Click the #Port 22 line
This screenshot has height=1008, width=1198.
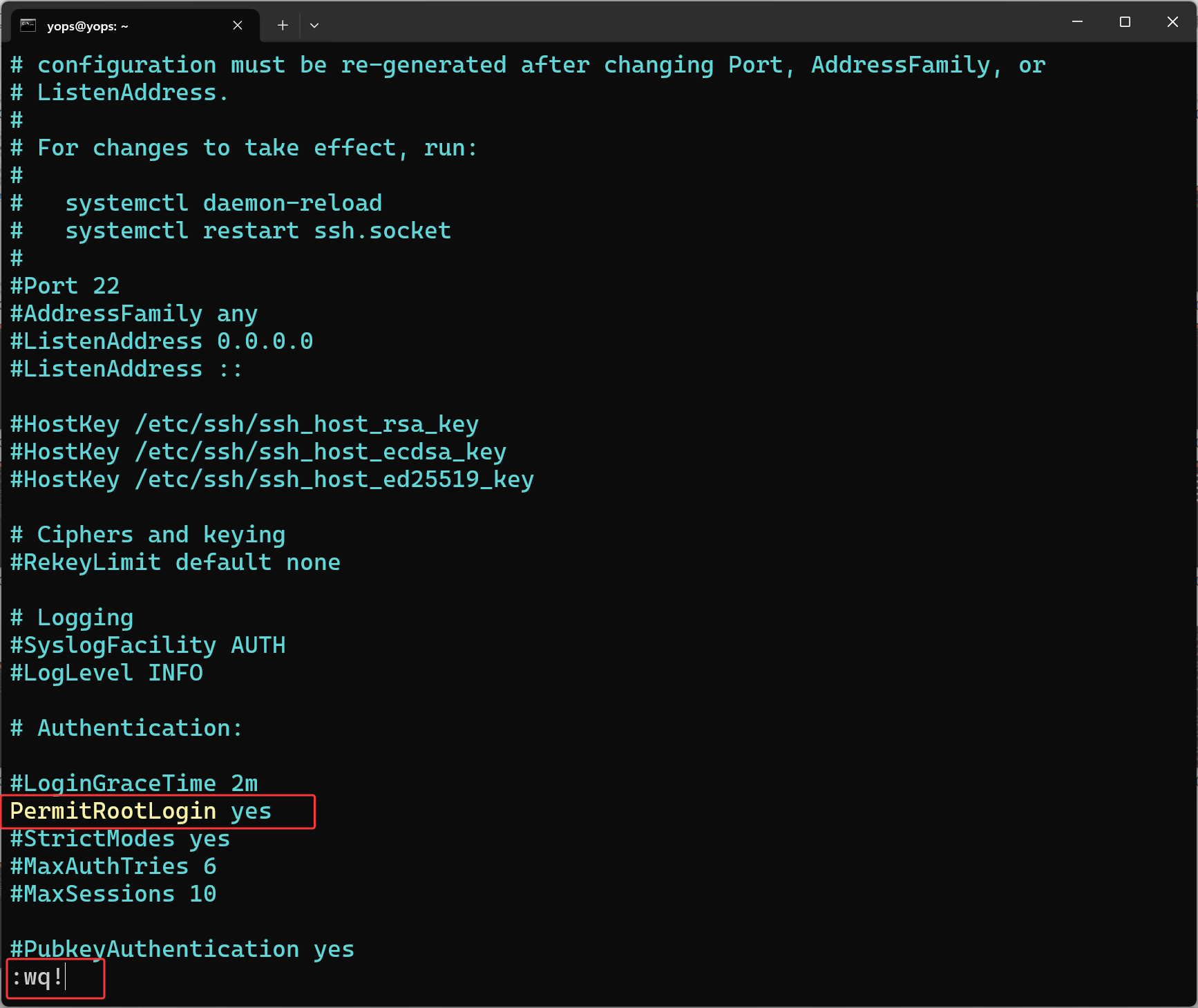(65, 286)
